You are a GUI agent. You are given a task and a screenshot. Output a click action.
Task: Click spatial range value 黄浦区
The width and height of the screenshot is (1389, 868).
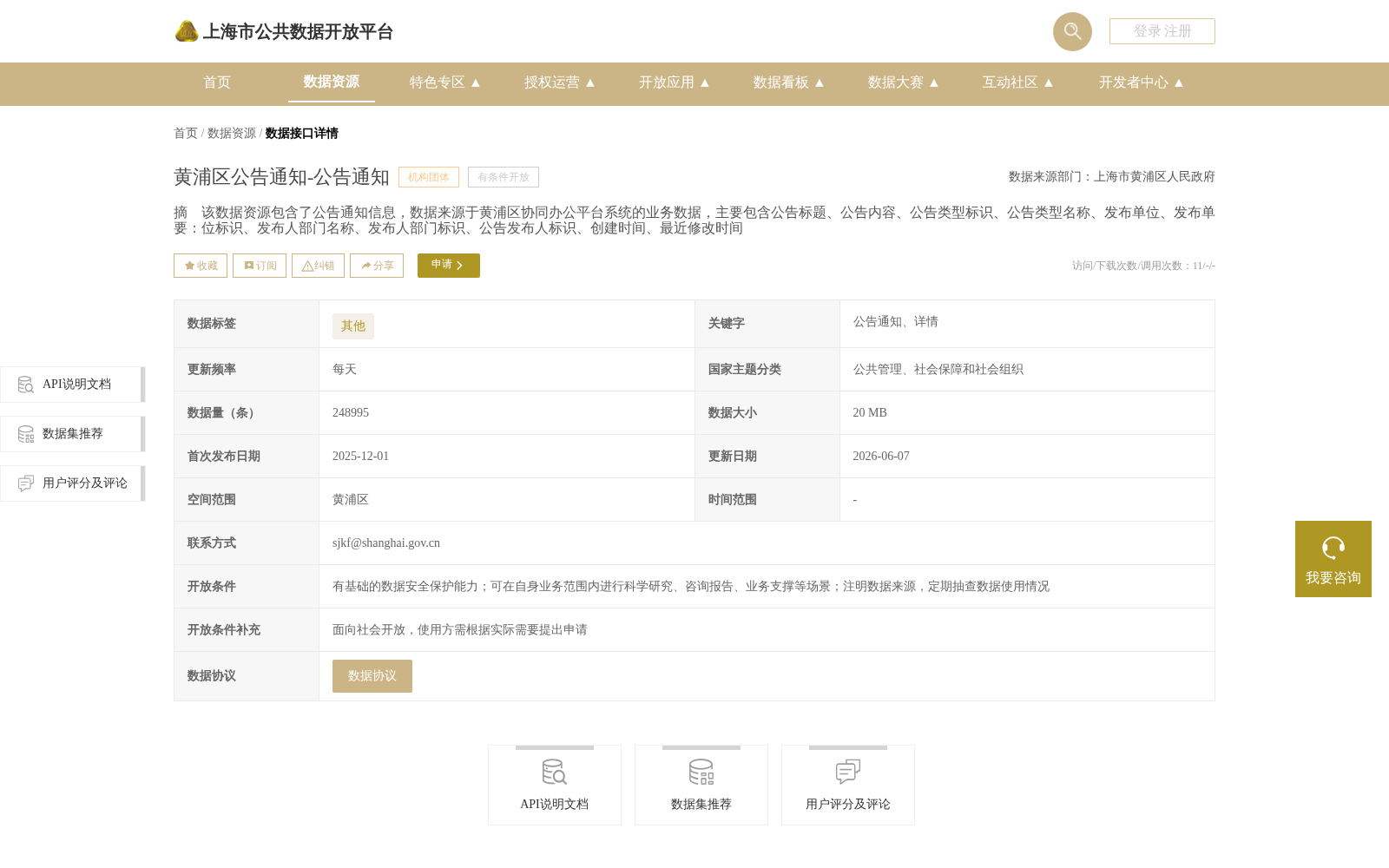[351, 500]
